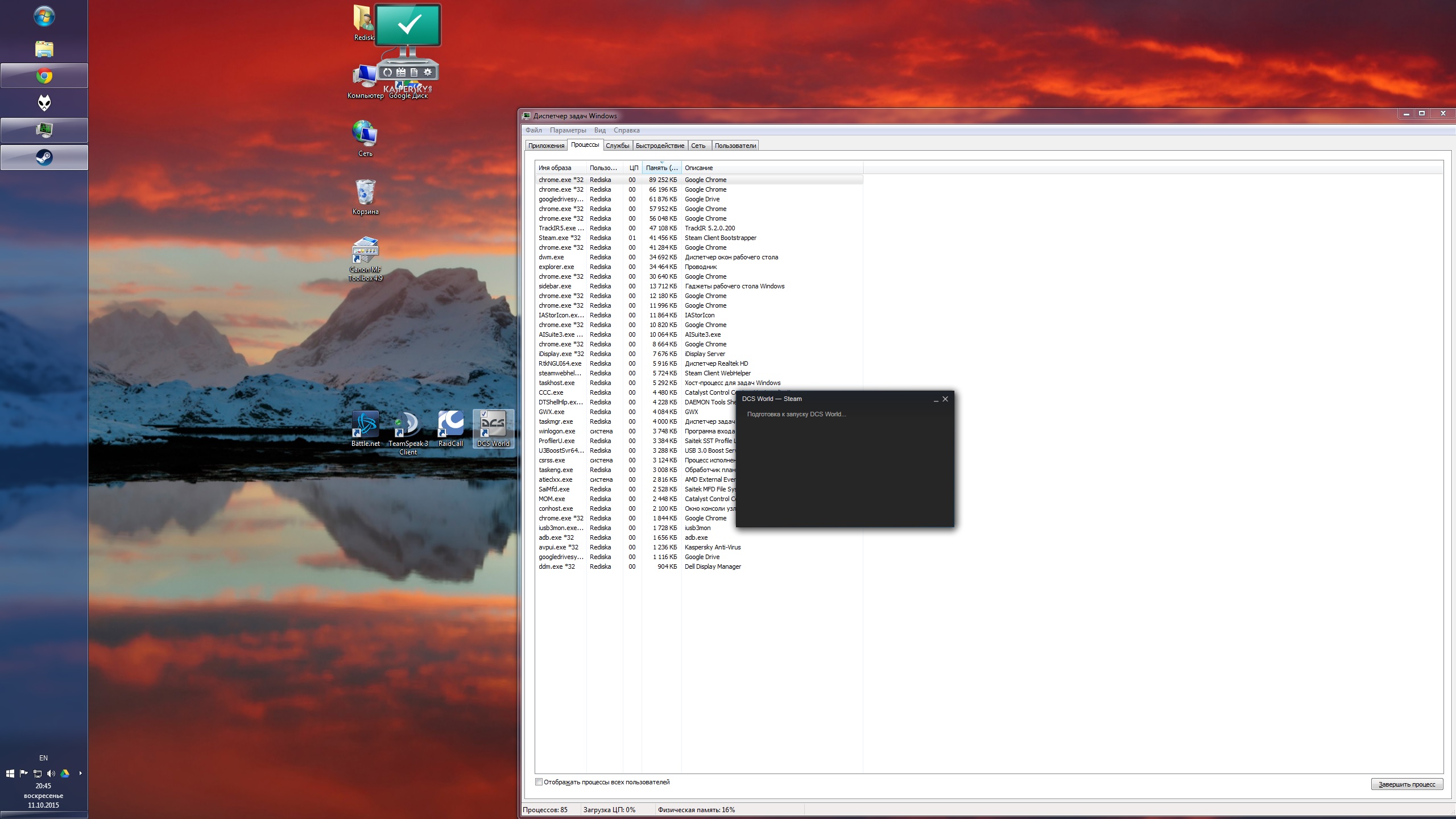Switch to the Службы tab
The image size is (1456, 819).
tap(617, 146)
